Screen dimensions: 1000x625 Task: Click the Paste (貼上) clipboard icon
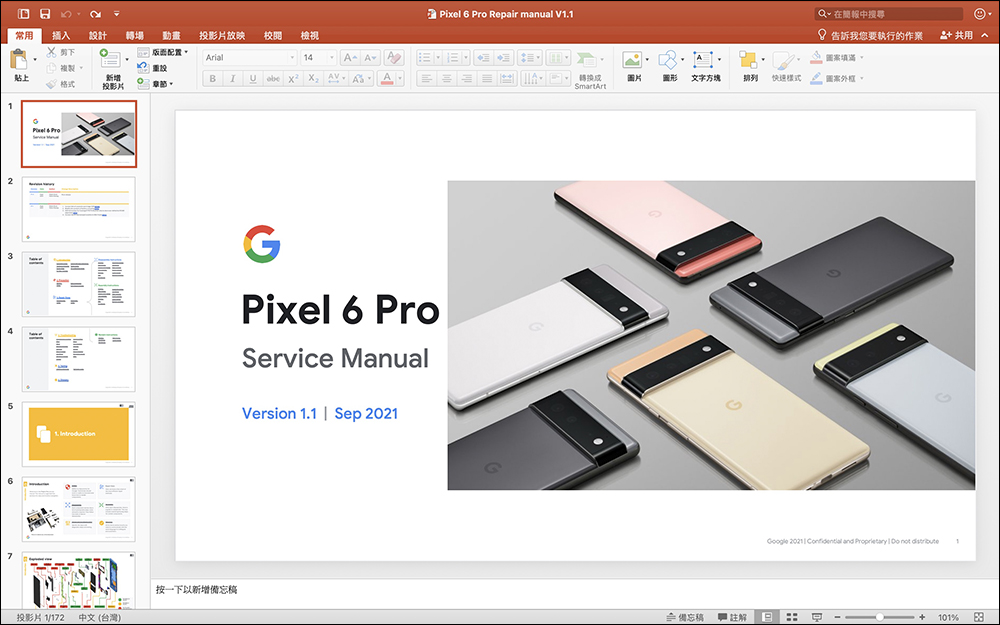pos(19,60)
